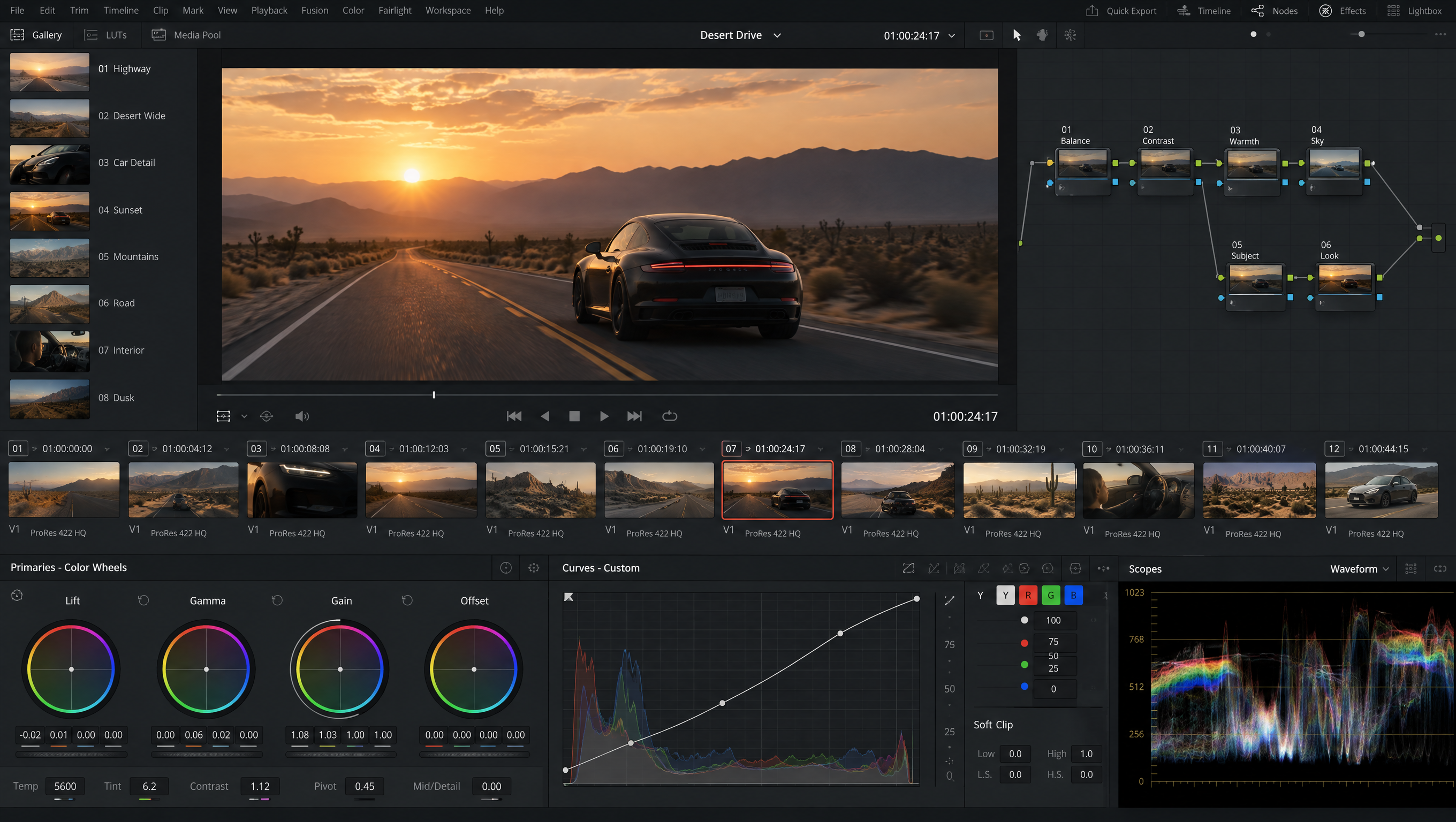Click the play forward button

604,416
